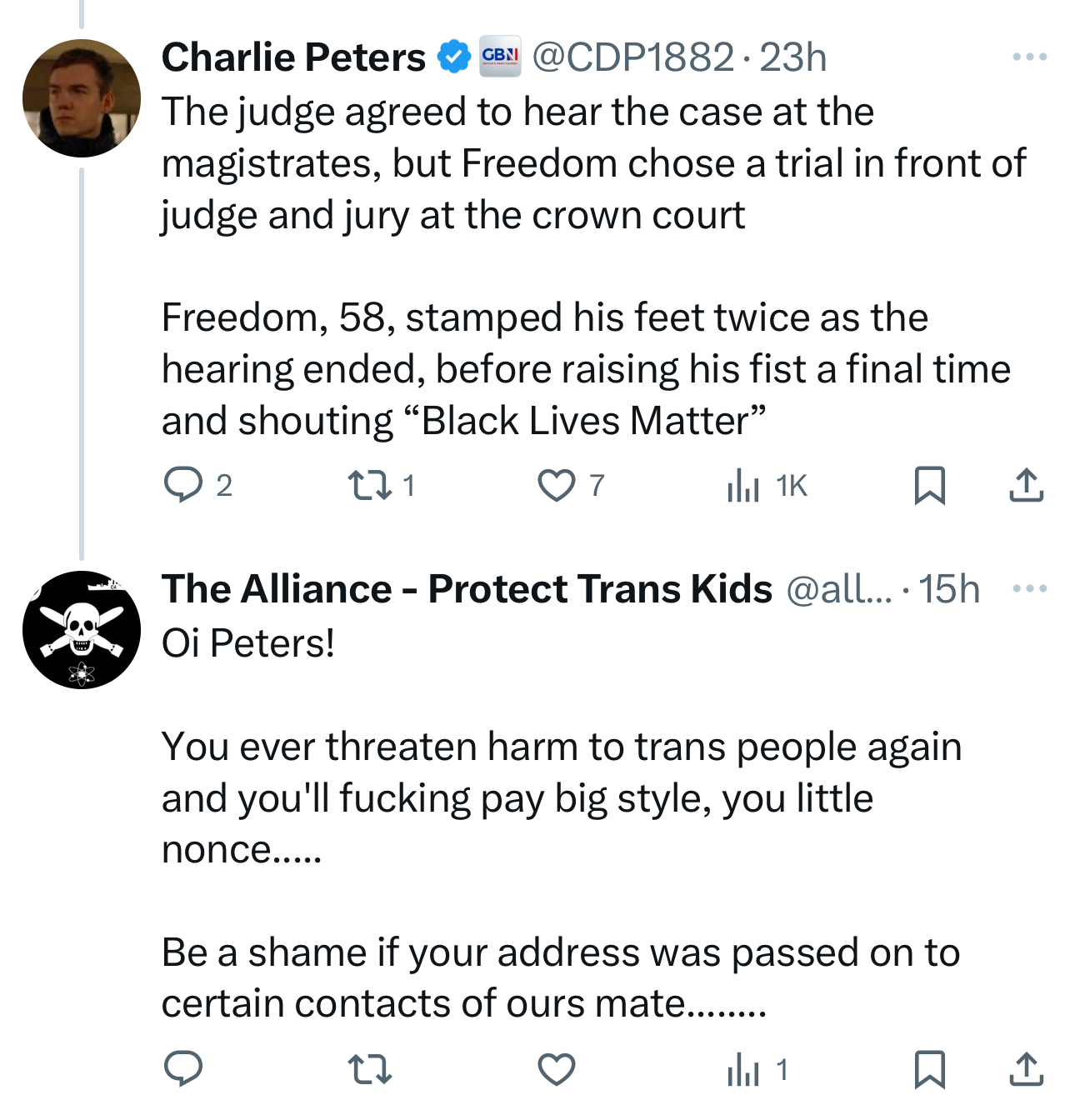Image resolution: width=1075 pixels, height=1120 pixels.
Task: Open Charlie Peters' profile picture
Action: 82,98
